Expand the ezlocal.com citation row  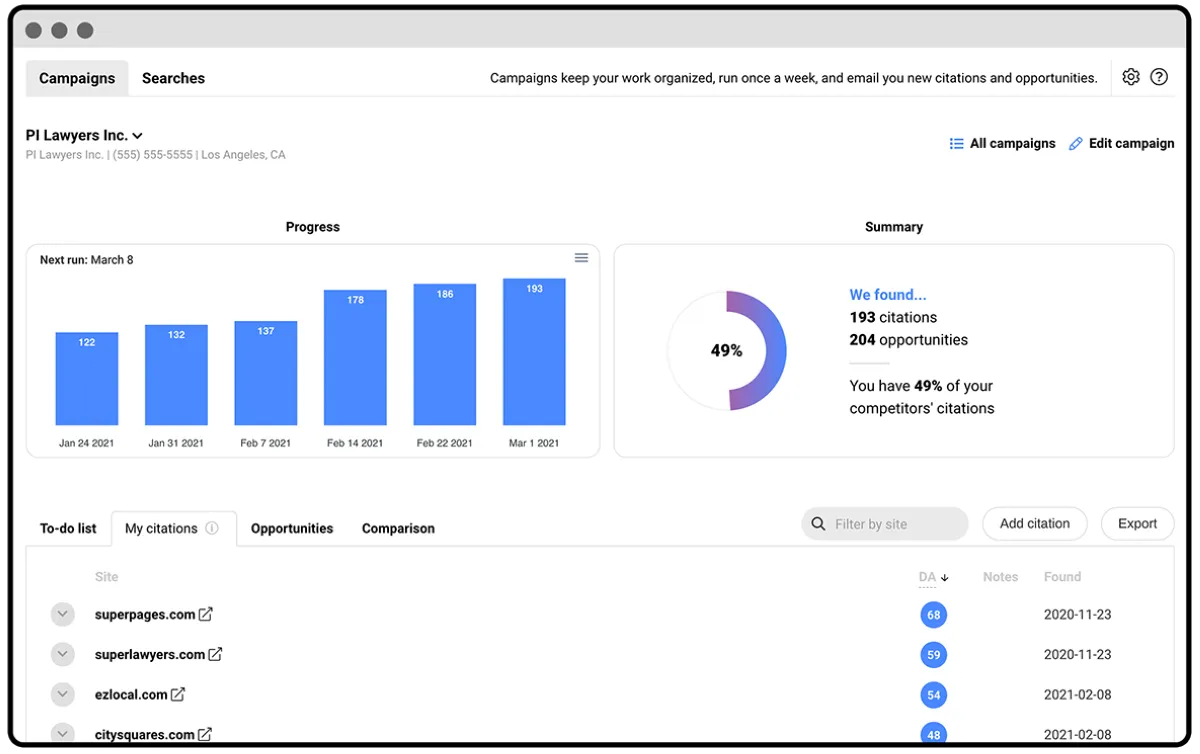click(62, 694)
